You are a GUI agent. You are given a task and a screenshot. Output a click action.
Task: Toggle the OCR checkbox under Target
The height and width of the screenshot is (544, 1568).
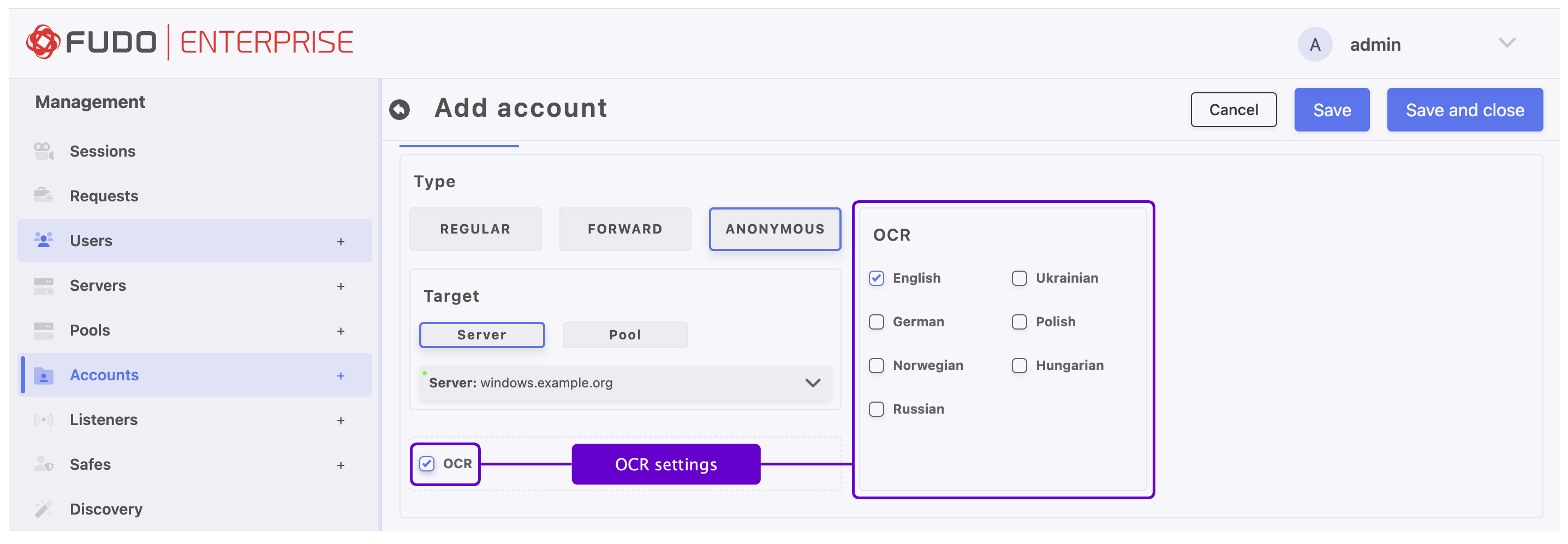click(427, 464)
